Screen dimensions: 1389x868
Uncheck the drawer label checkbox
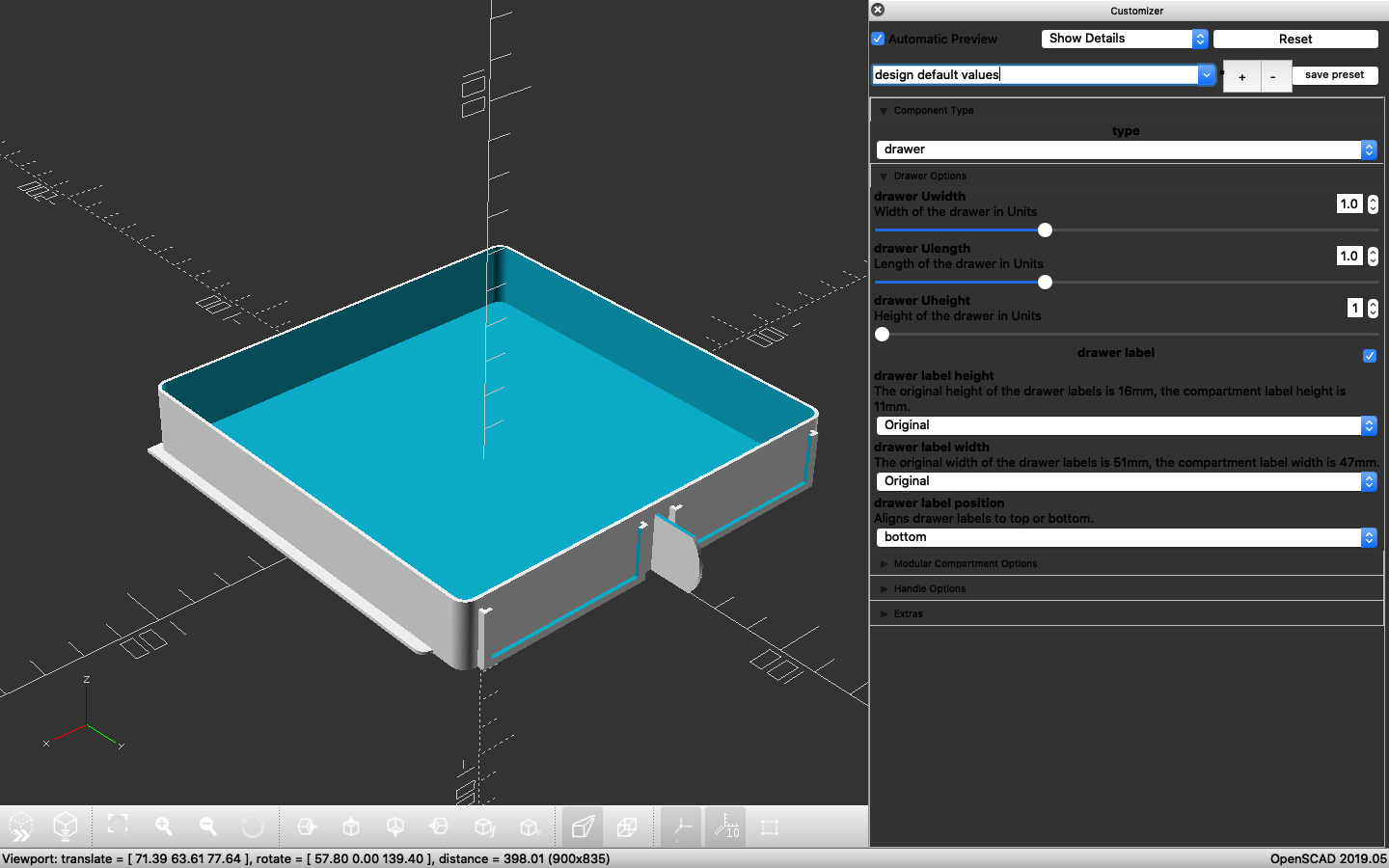[1369, 356]
